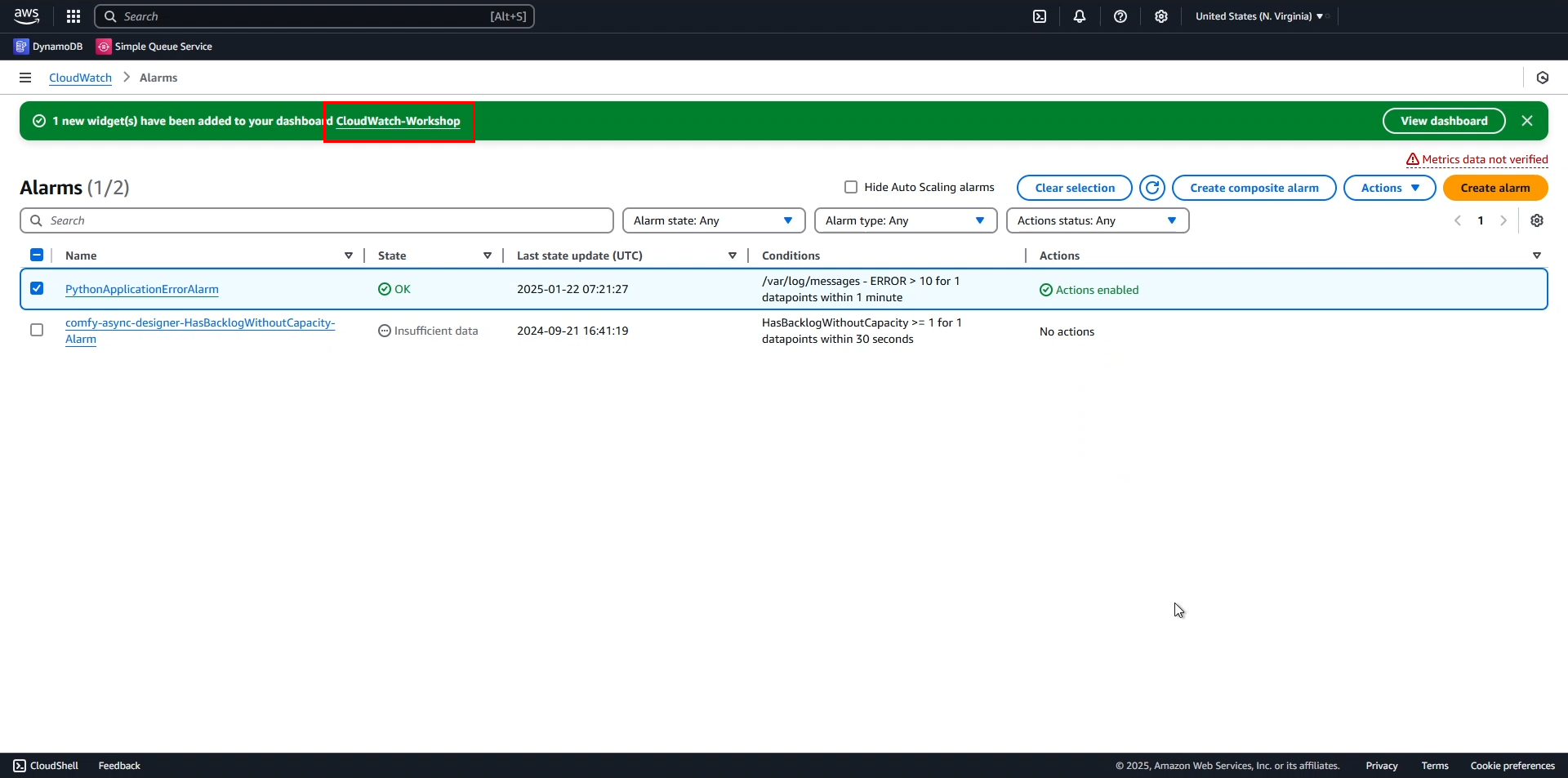Open alarms table preferences gear

pos(1537,220)
